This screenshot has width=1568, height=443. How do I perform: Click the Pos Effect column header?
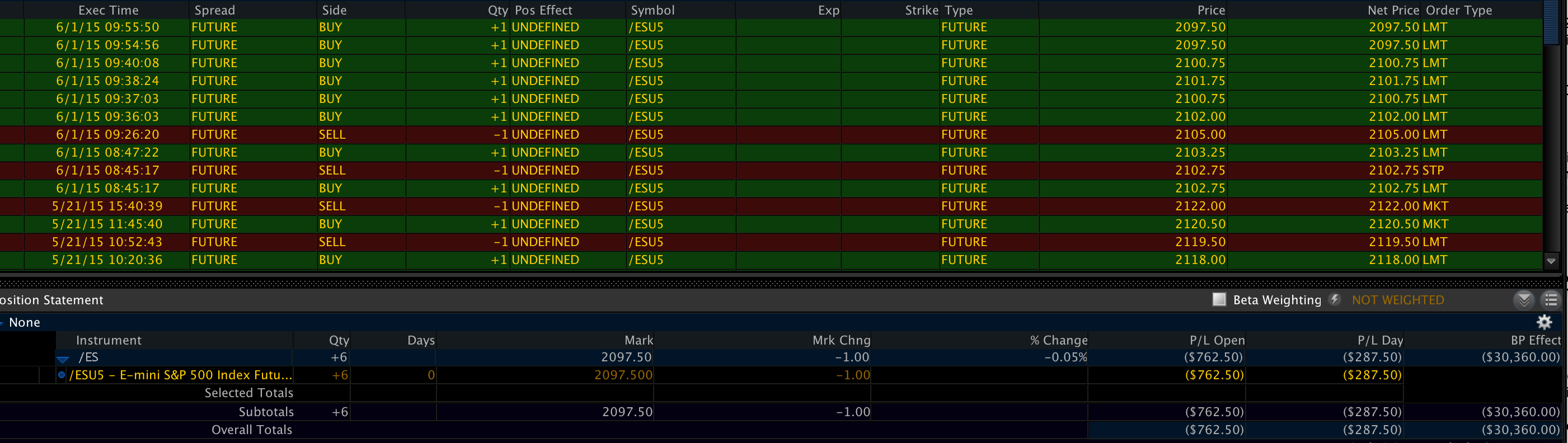point(543,10)
